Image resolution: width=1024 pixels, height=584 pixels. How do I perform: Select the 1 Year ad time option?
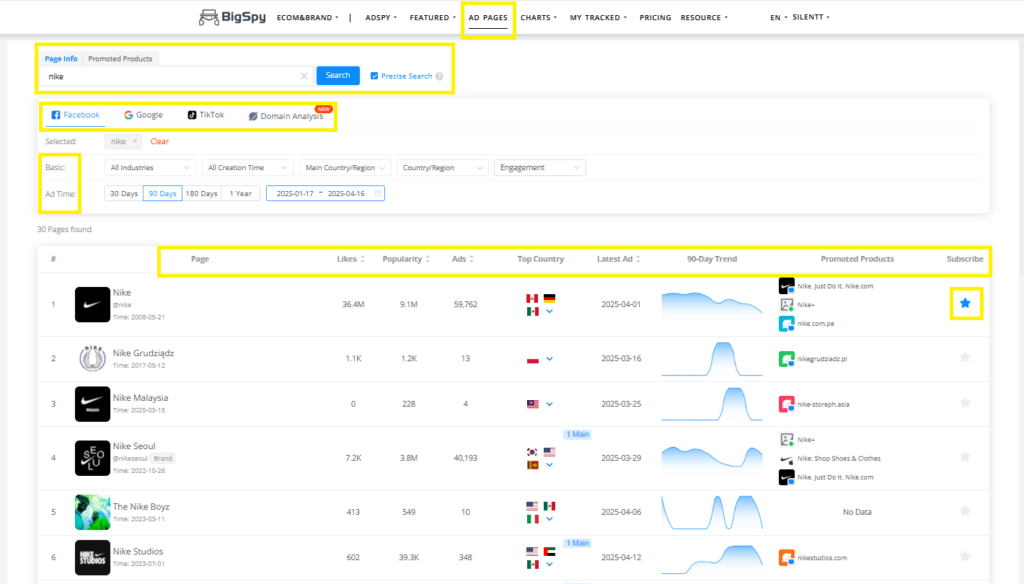(x=240, y=193)
